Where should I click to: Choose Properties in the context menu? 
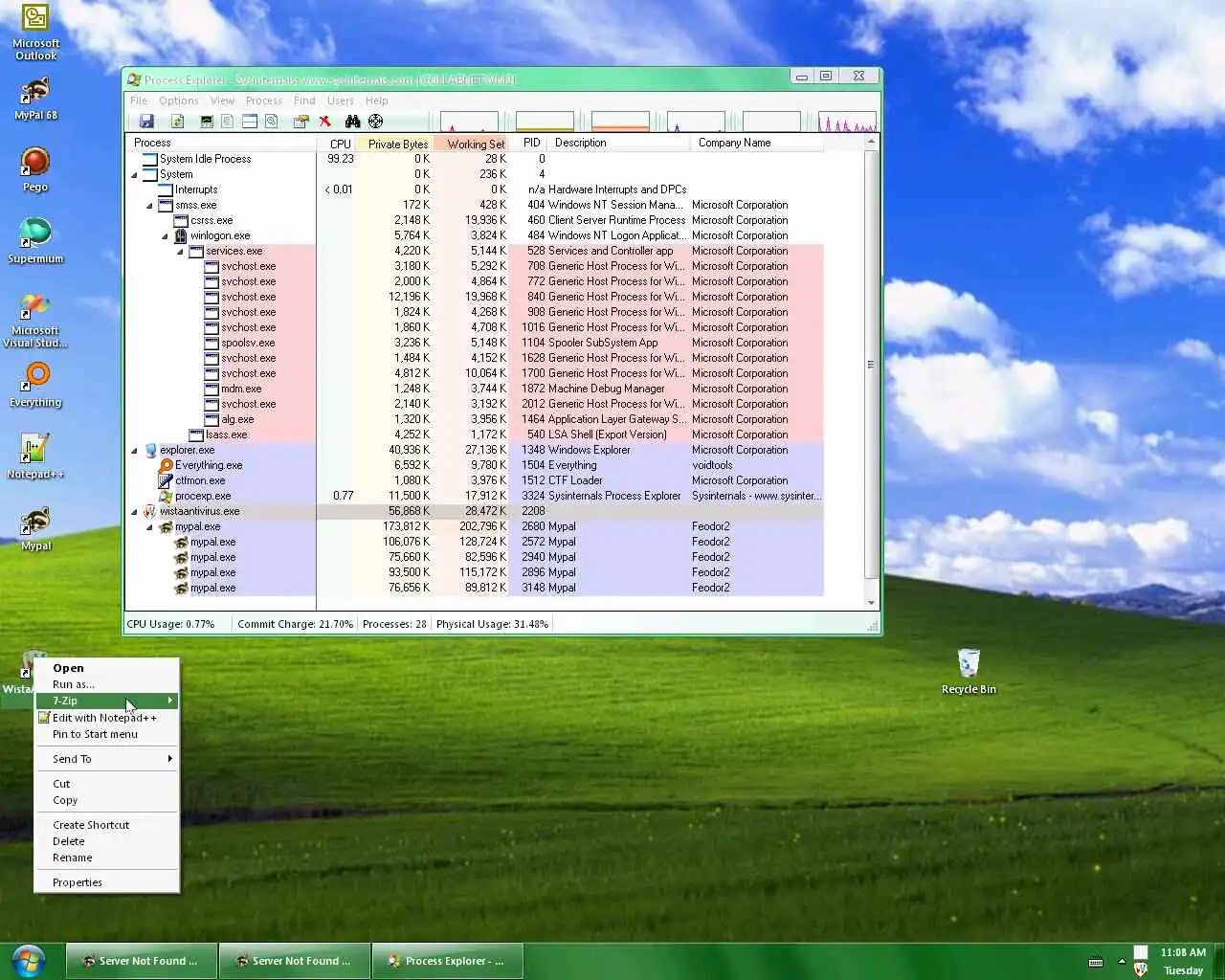[106, 882]
